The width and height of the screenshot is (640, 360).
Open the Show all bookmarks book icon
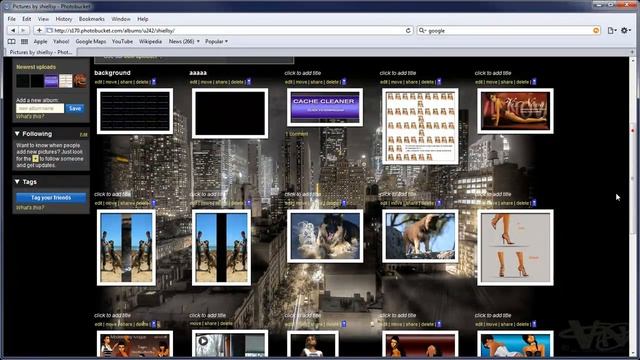point(11,42)
